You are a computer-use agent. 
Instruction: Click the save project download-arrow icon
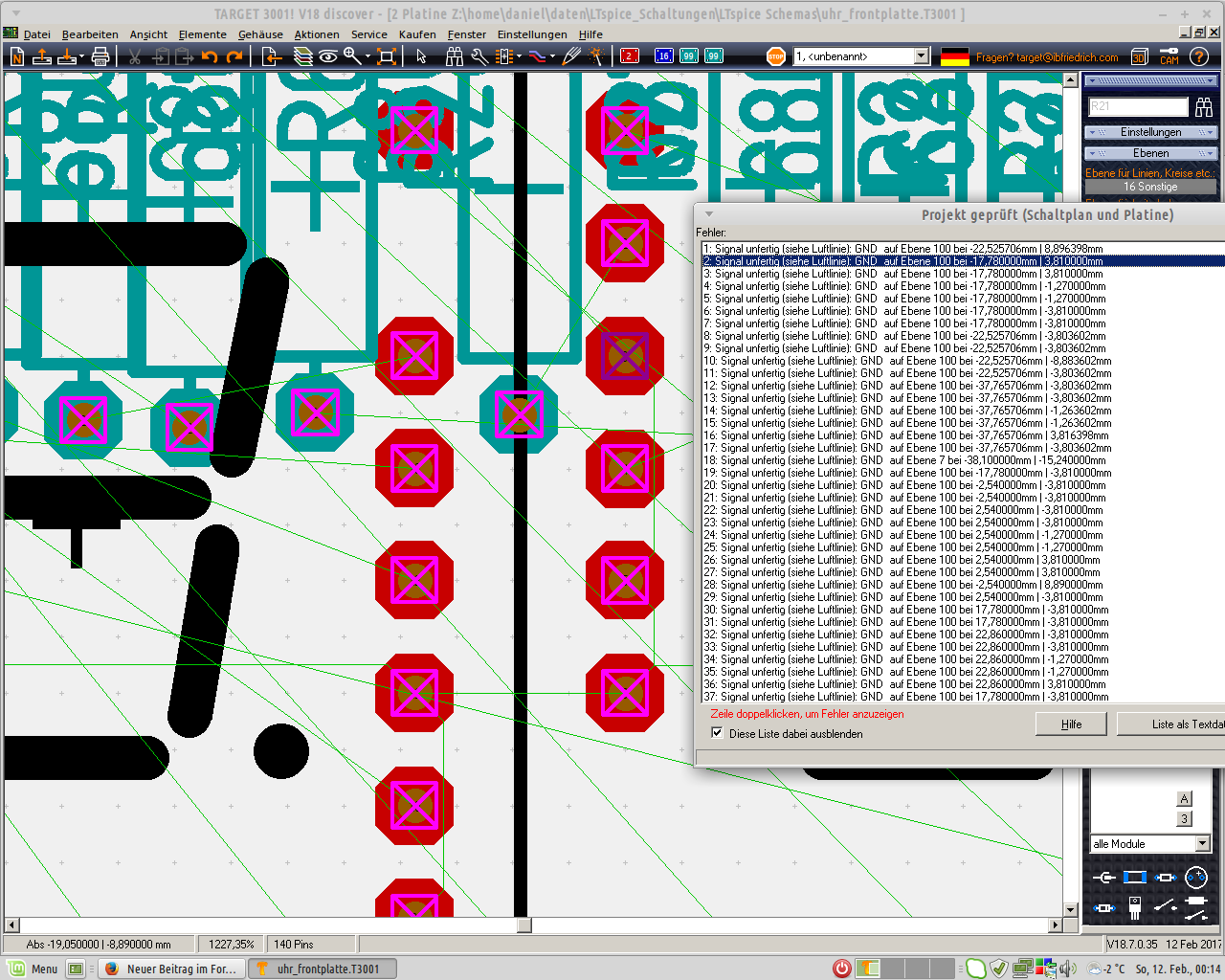point(67,56)
